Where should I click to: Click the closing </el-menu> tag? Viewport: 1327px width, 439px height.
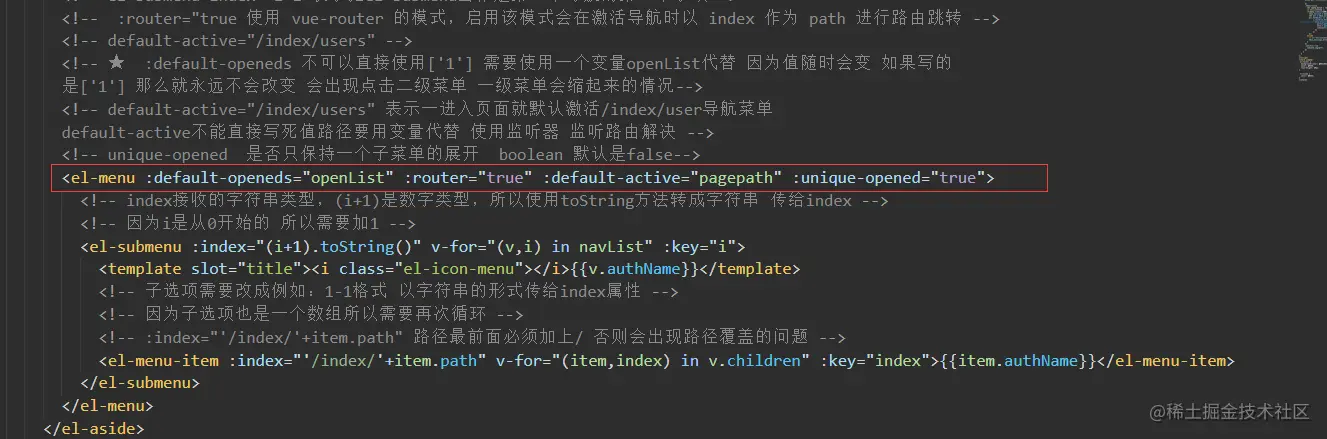(107, 406)
